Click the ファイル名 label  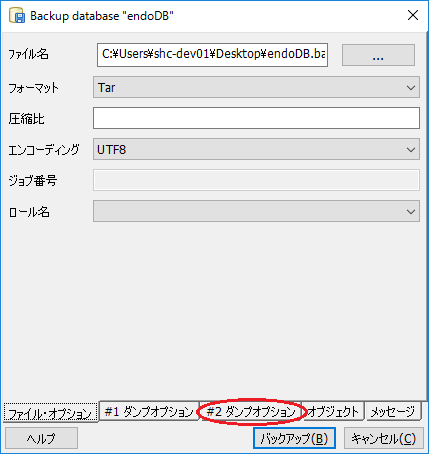tap(28, 54)
